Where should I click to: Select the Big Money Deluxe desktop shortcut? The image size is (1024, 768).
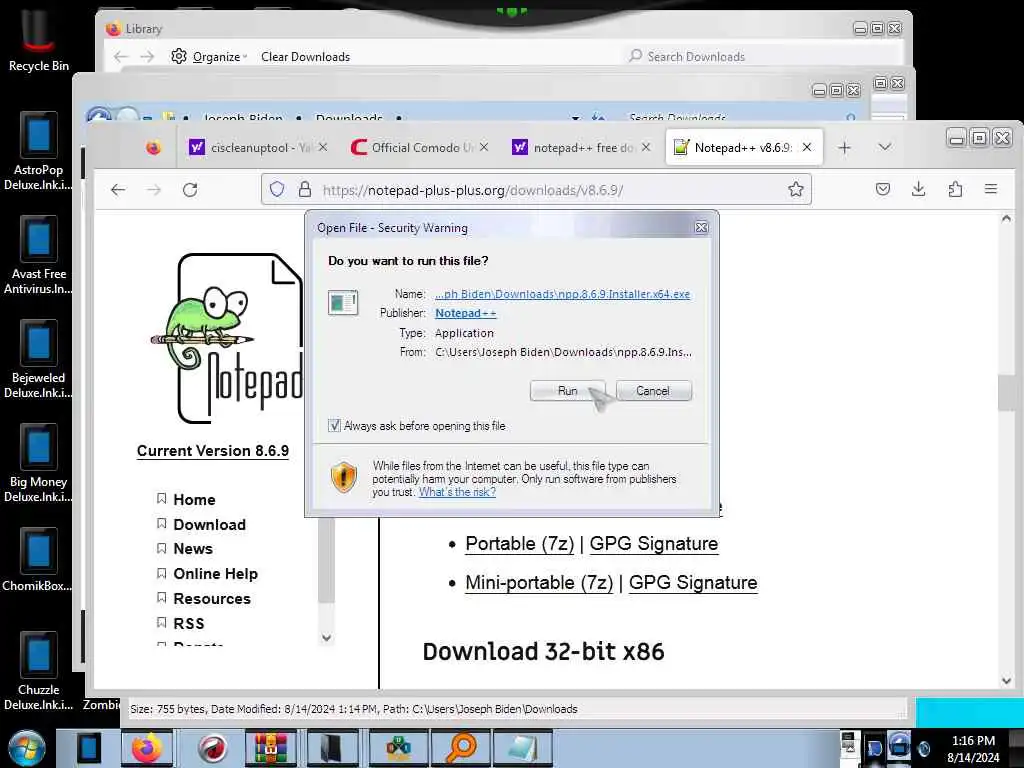39,463
